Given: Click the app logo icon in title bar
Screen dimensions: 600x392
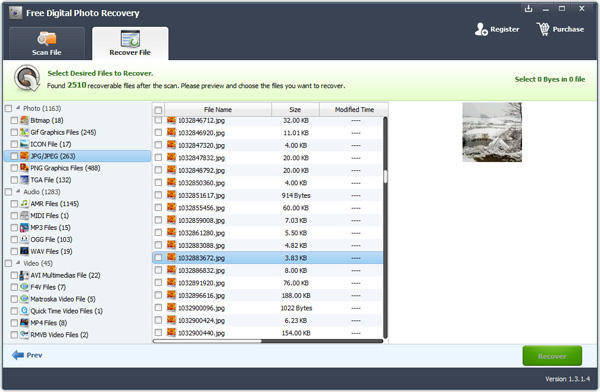Looking at the screenshot, I should [16, 13].
